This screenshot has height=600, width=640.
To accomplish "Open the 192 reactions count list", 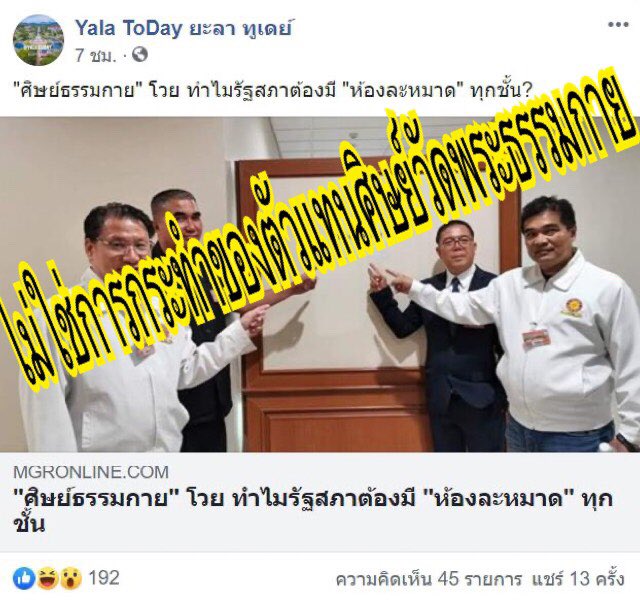I will click(x=104, y=578).
